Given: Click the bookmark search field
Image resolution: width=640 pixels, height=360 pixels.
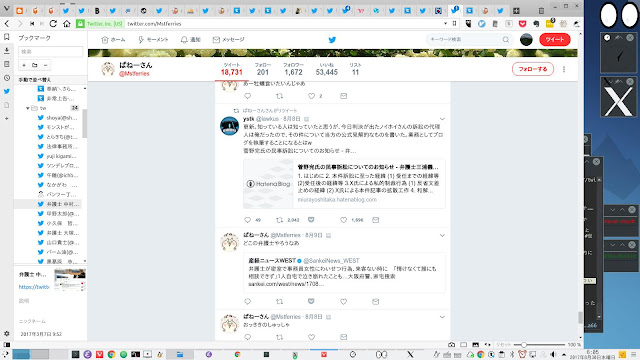Looking at the screenshot, I should (x=51, y=51).
